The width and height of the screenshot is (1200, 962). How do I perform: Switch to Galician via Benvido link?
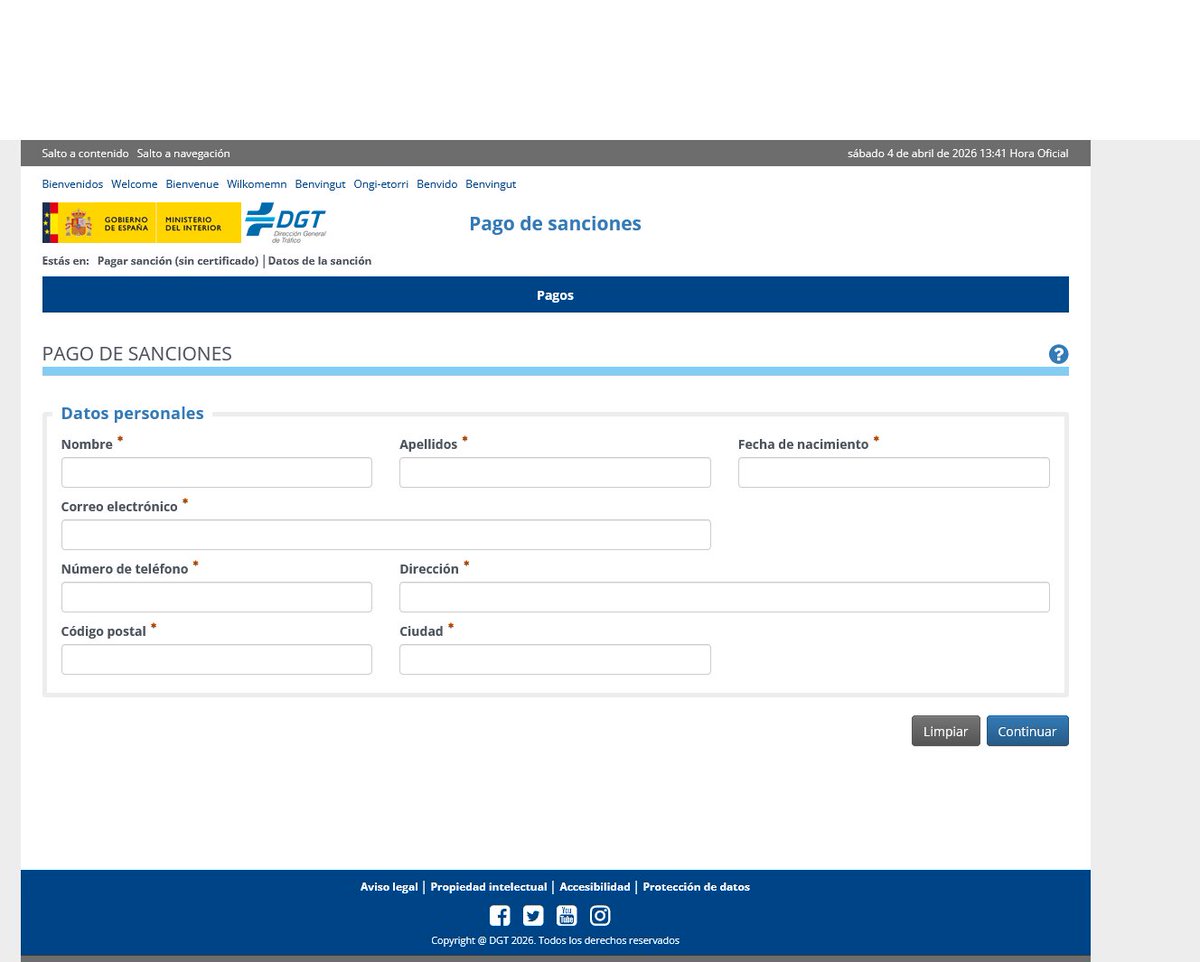(437, 184)
